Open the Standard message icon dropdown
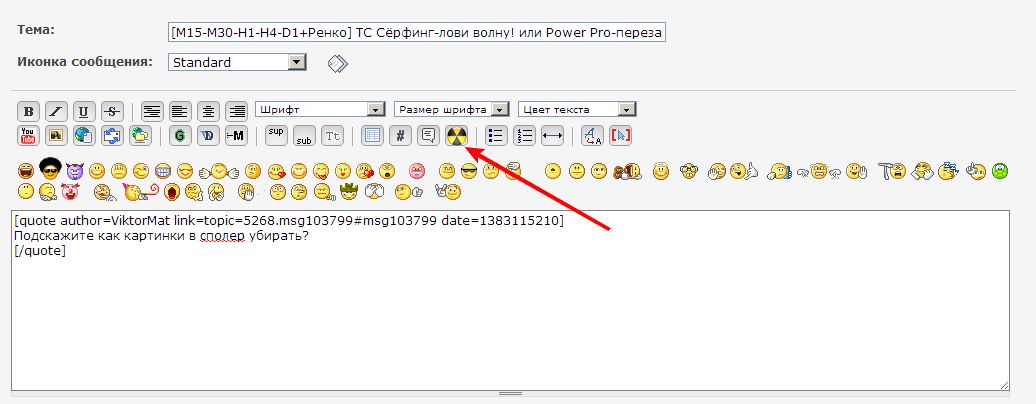1036x404 pixels. coord(237,63)
